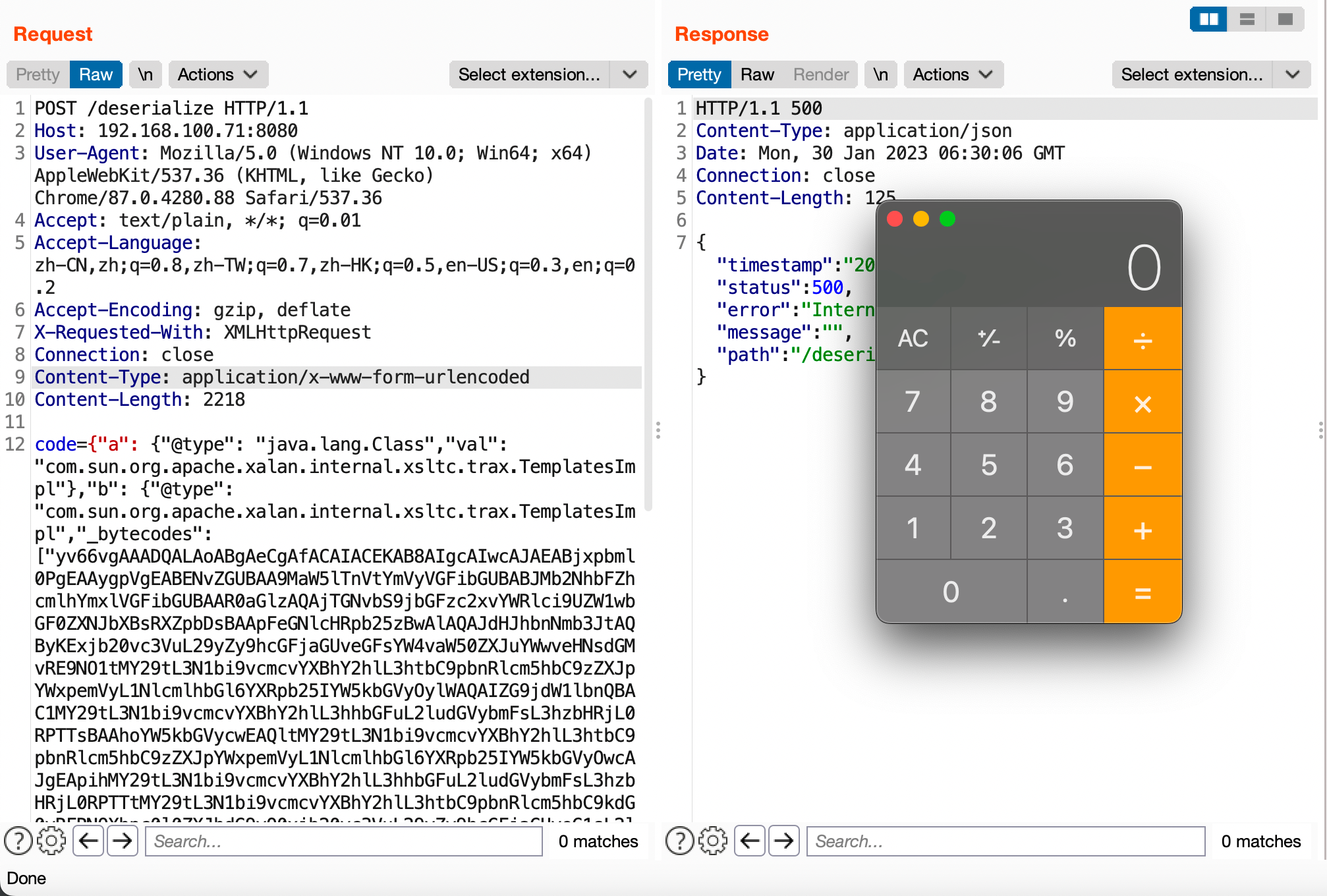Switch to top-bottom layout view icon
This screenshot has height=896, width=1327.
(1247, 19)
